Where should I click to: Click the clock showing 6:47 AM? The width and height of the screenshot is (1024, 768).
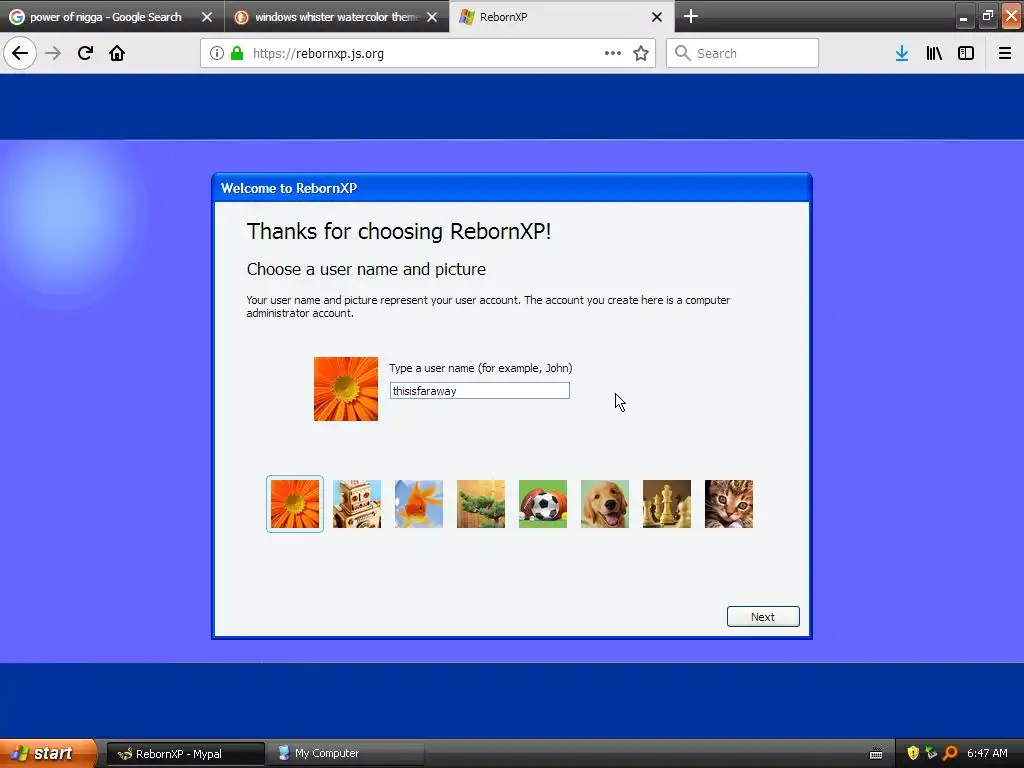click(987, 753)
